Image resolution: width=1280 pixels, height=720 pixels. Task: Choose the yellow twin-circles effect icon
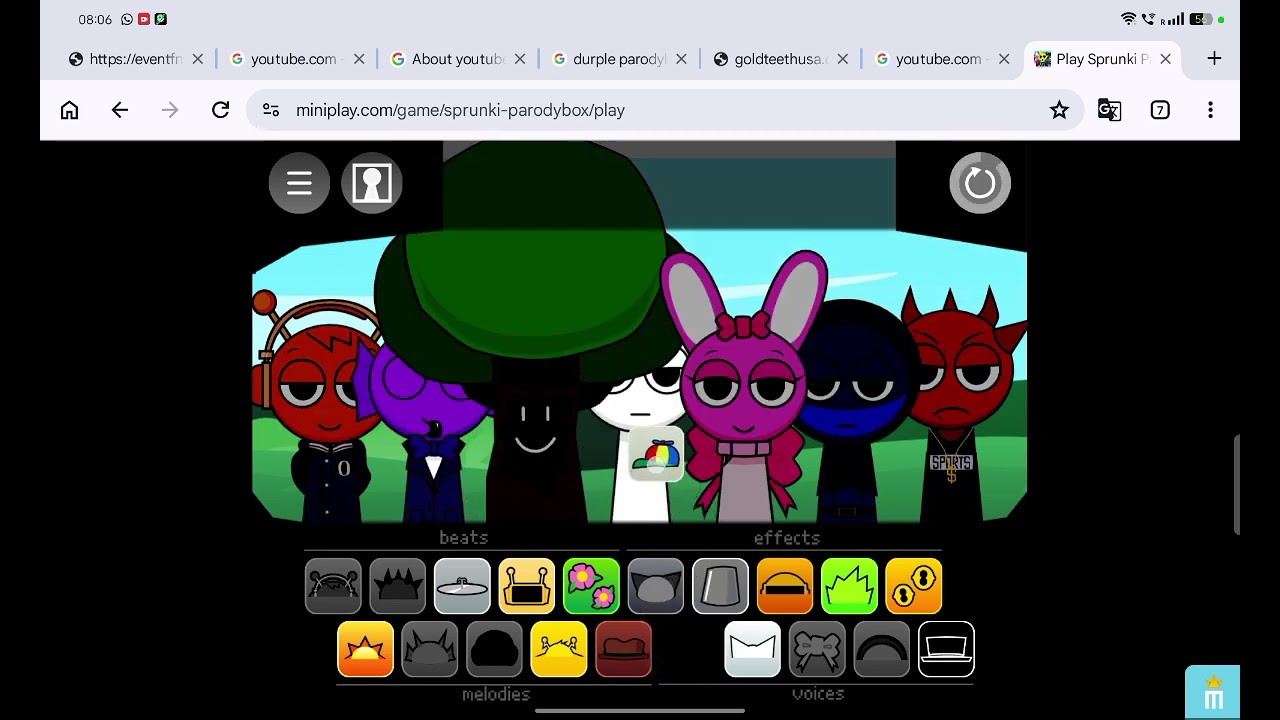(914, 586)
